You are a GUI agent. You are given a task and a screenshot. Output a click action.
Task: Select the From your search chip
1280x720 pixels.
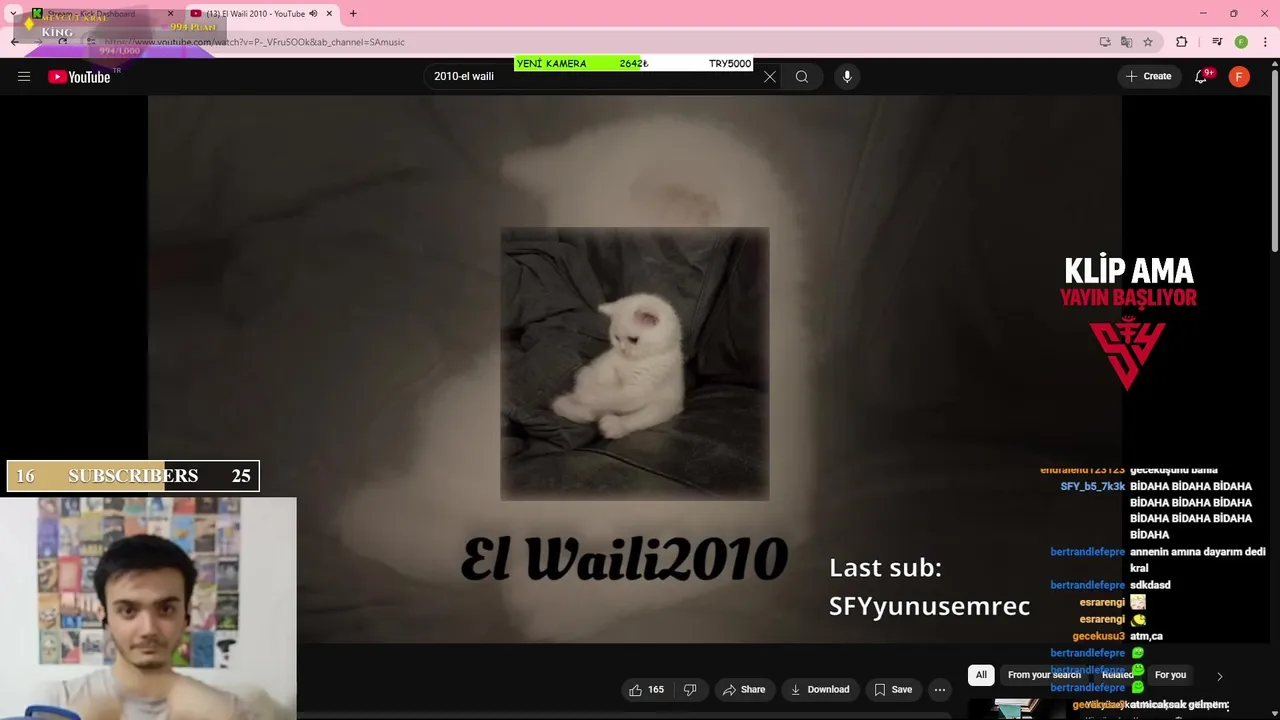click(1044, 675)
